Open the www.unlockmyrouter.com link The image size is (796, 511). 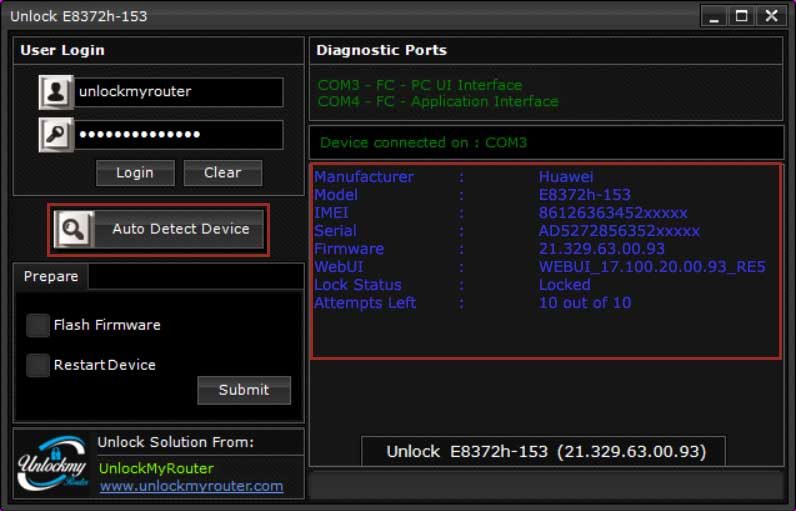coord(191,486)
